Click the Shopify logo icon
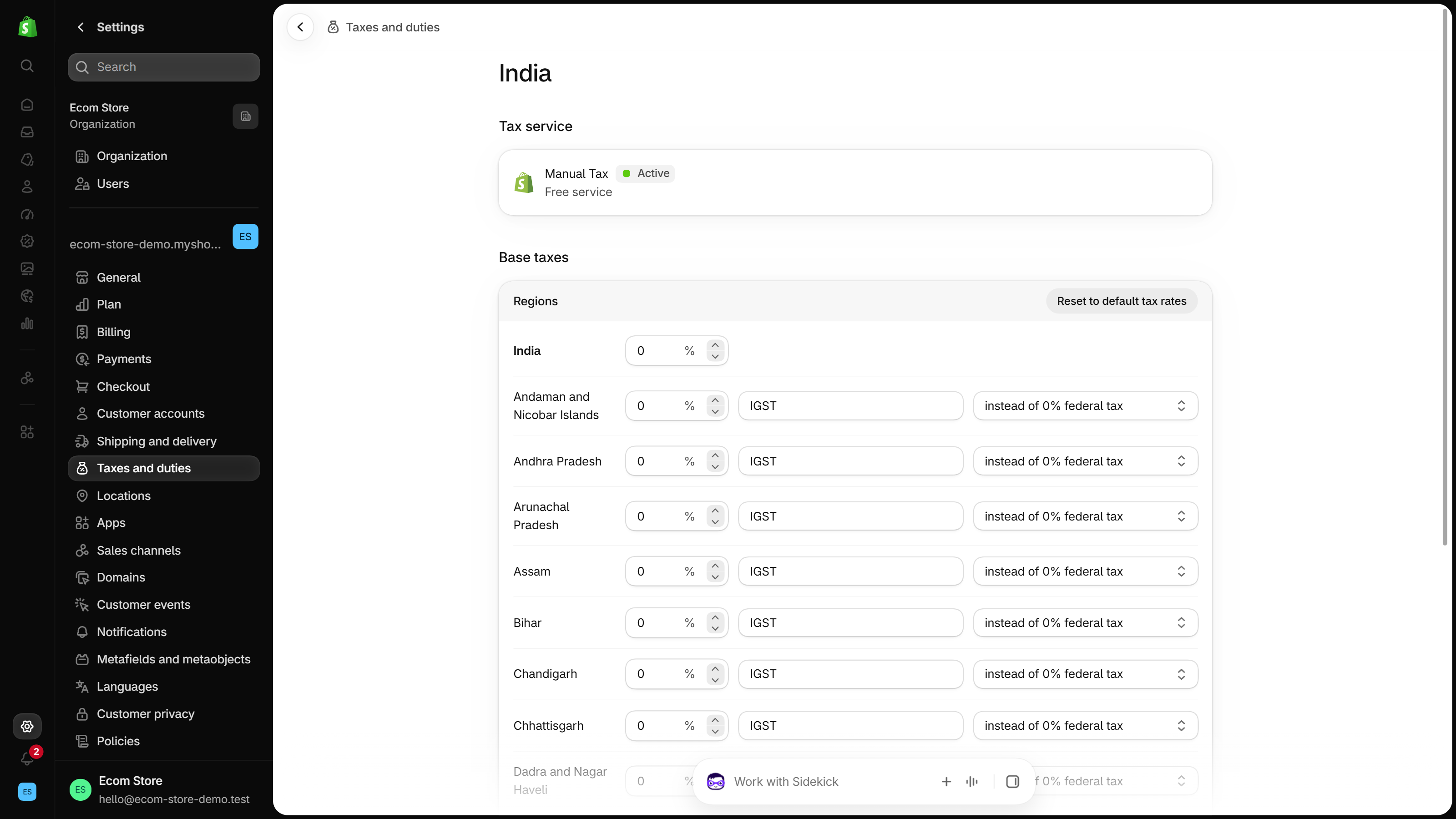1456x819 pixels. [x=27, y=26]
